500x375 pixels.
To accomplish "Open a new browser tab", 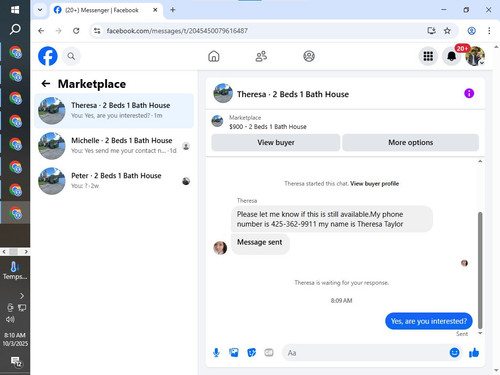I will pos(173,10).
